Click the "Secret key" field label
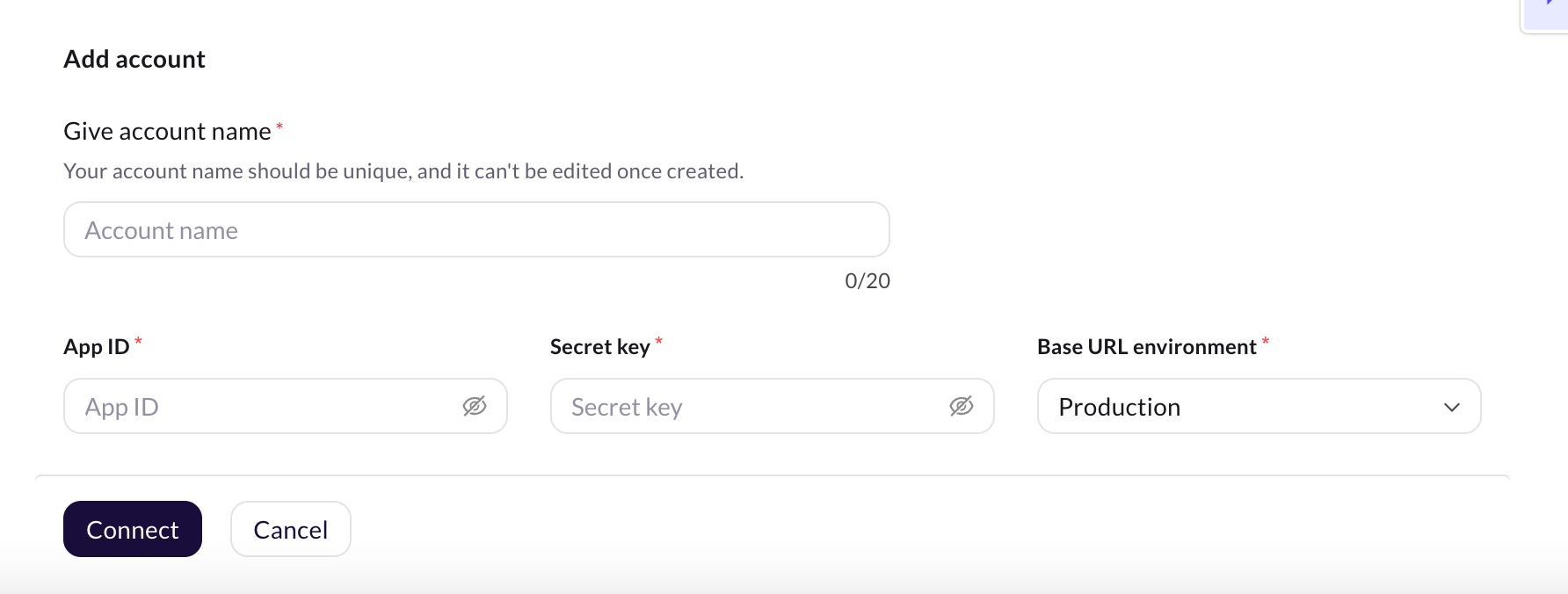The width and height of the screenshot is (1568, 594). coord(599,347)
